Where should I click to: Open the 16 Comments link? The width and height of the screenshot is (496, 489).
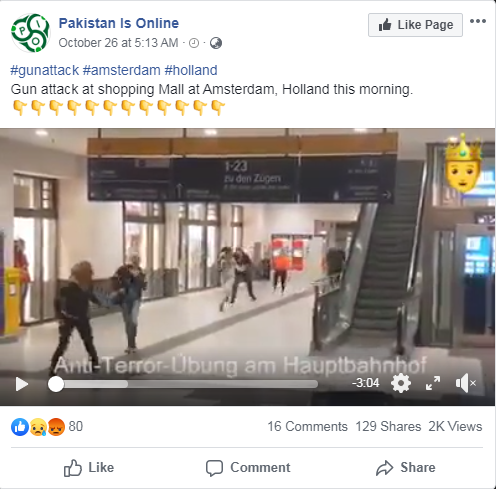[307, 426]
